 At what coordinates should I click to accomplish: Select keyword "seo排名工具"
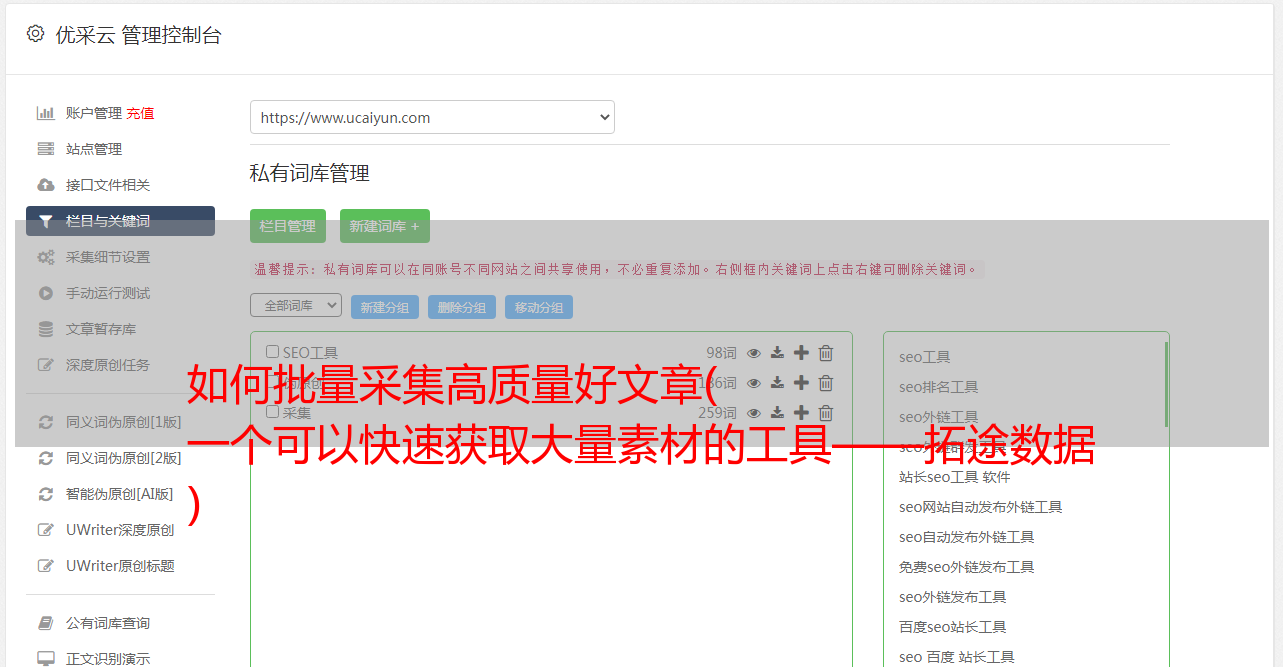938,387
